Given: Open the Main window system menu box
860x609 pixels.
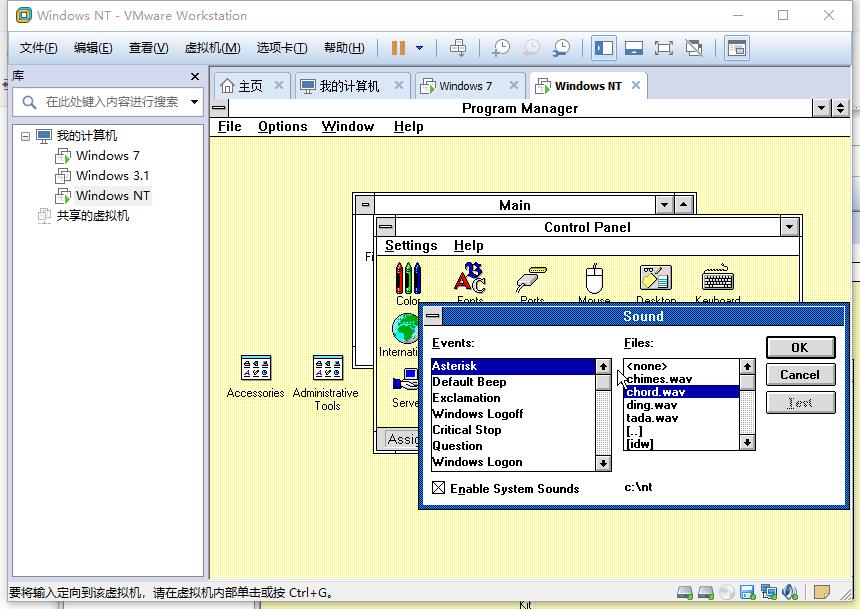Looking at the screenshot, I should 365,205.
